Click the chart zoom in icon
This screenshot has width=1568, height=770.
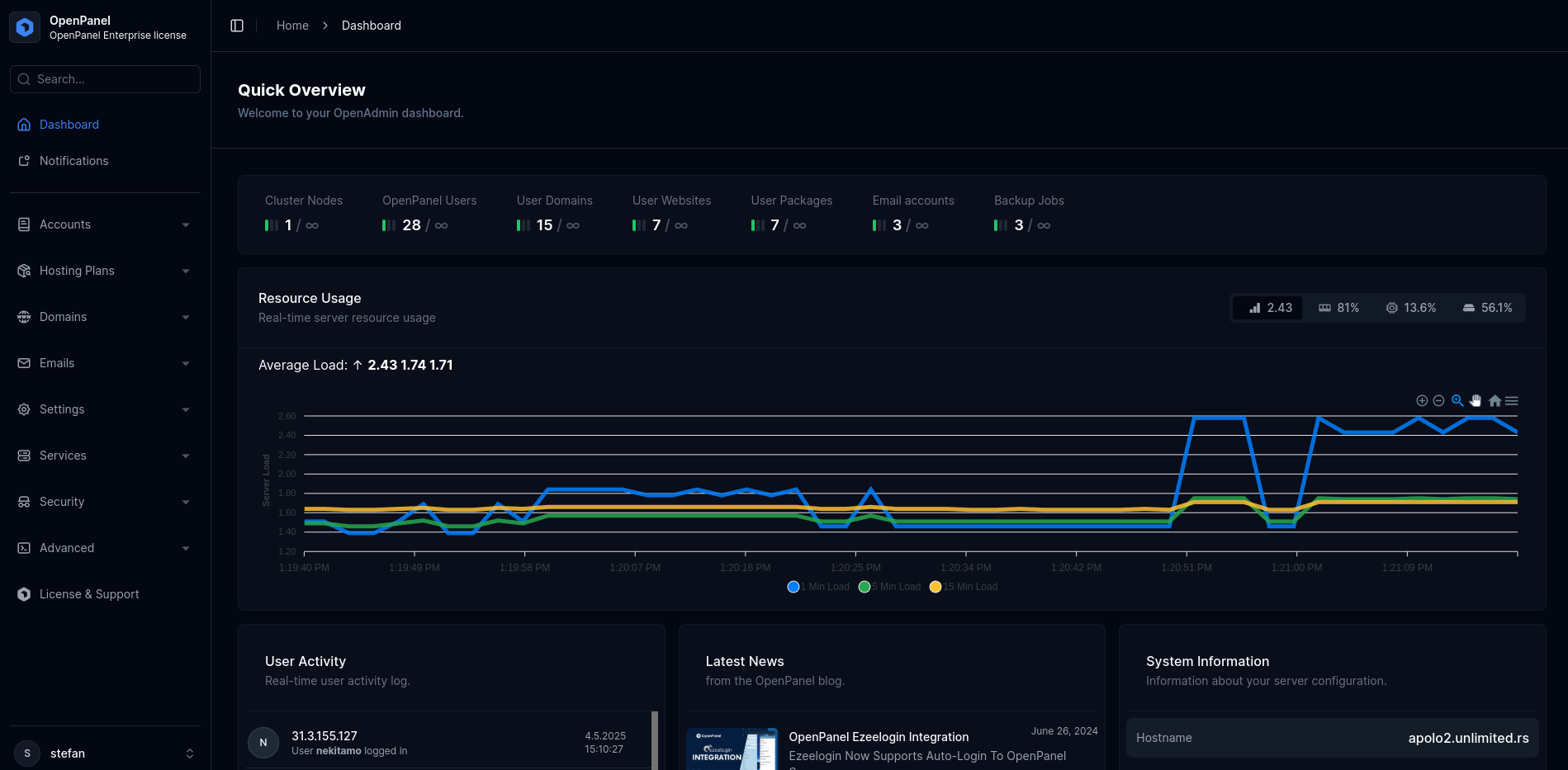(x=1422, y=401)
